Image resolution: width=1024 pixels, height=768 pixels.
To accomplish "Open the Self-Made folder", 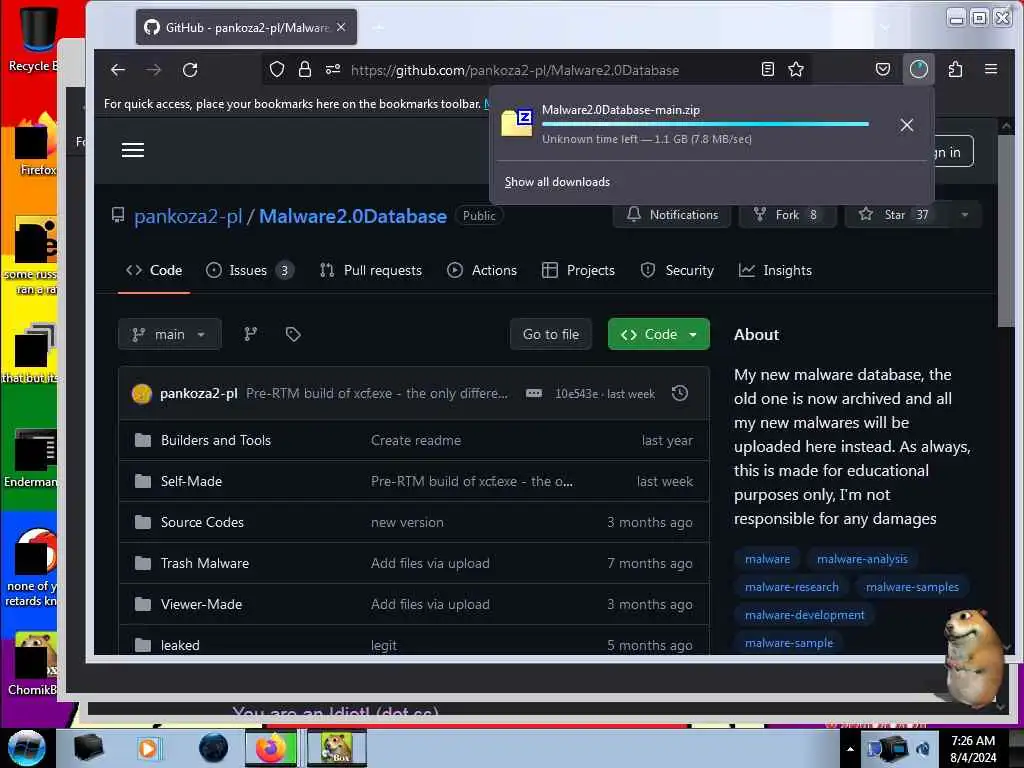I will (191, 481).
